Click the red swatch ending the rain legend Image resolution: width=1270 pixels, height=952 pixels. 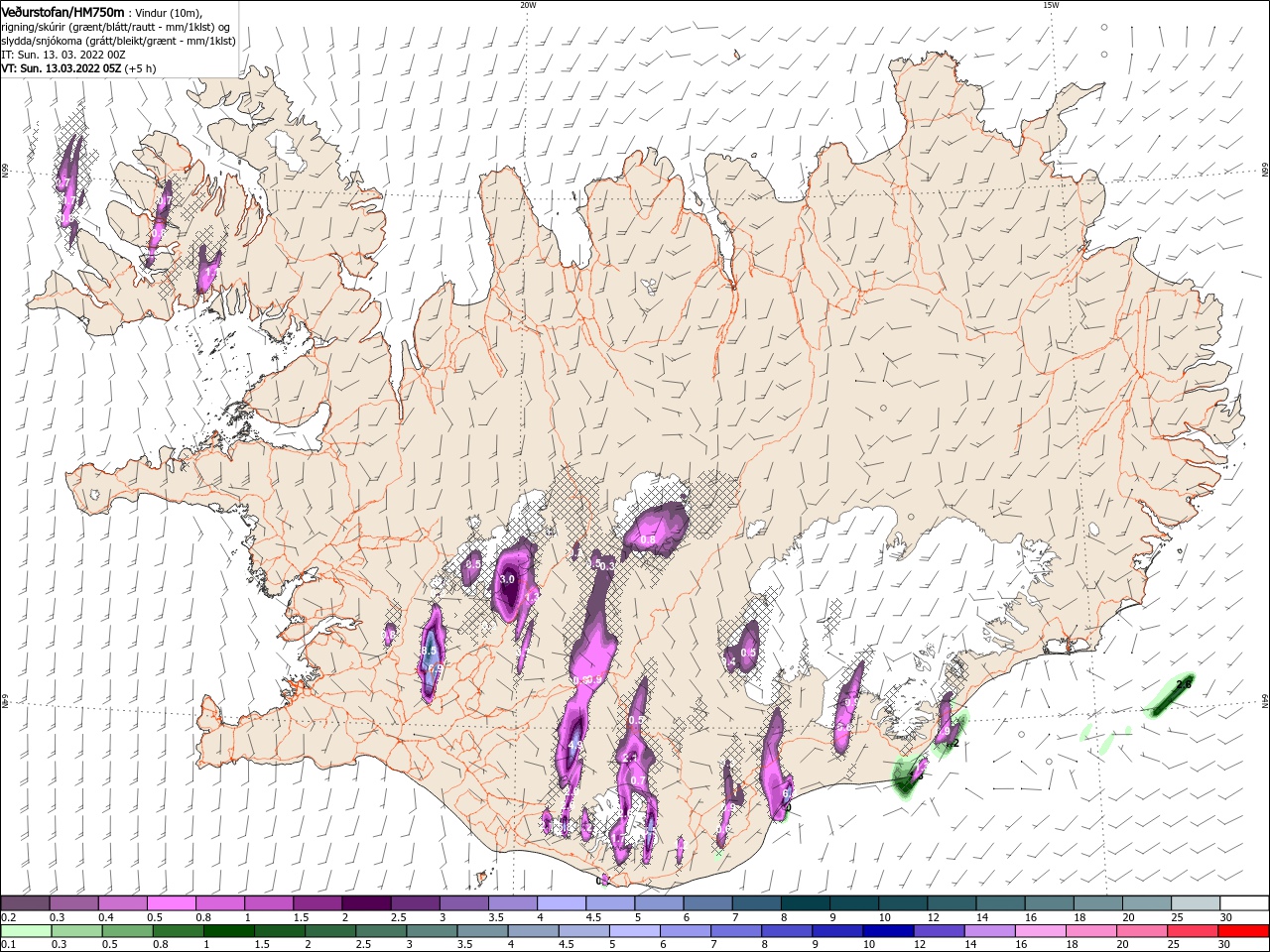[1244, 931]
